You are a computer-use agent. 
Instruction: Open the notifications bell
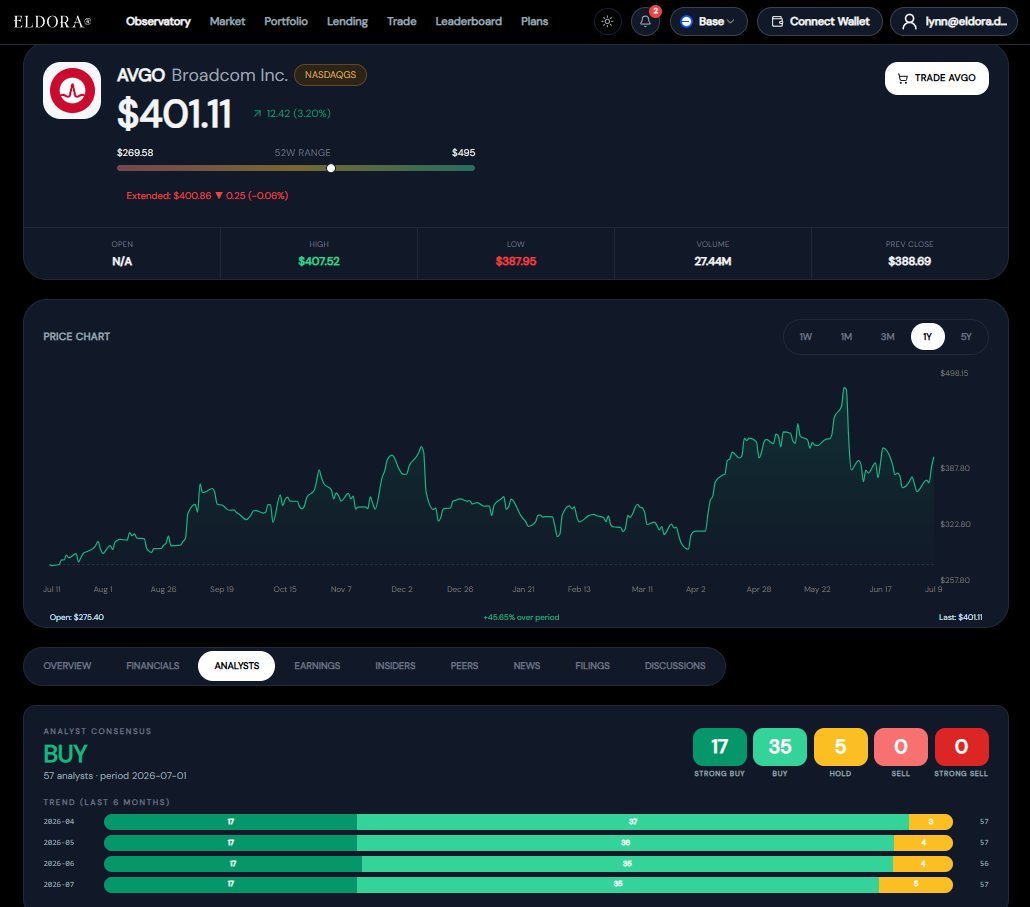[x=645, y=22]
